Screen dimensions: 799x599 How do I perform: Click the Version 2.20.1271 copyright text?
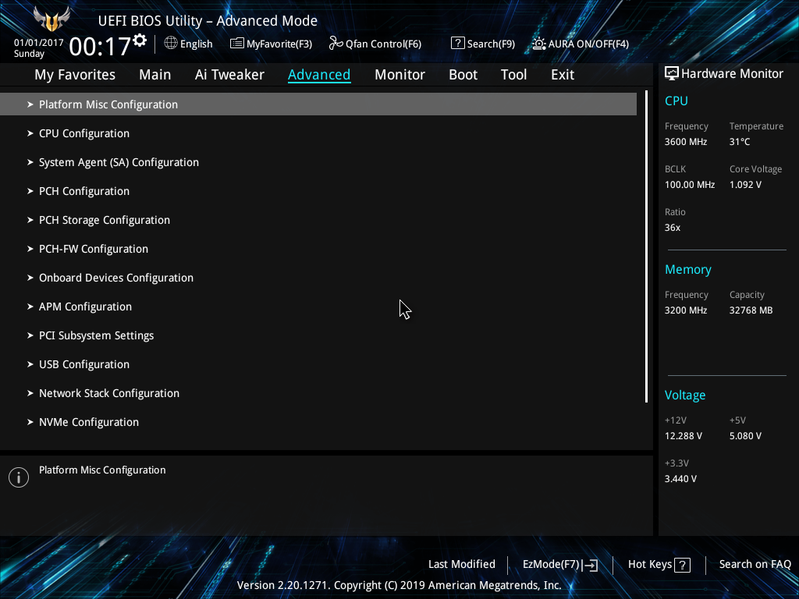click(x=399, y=585)
